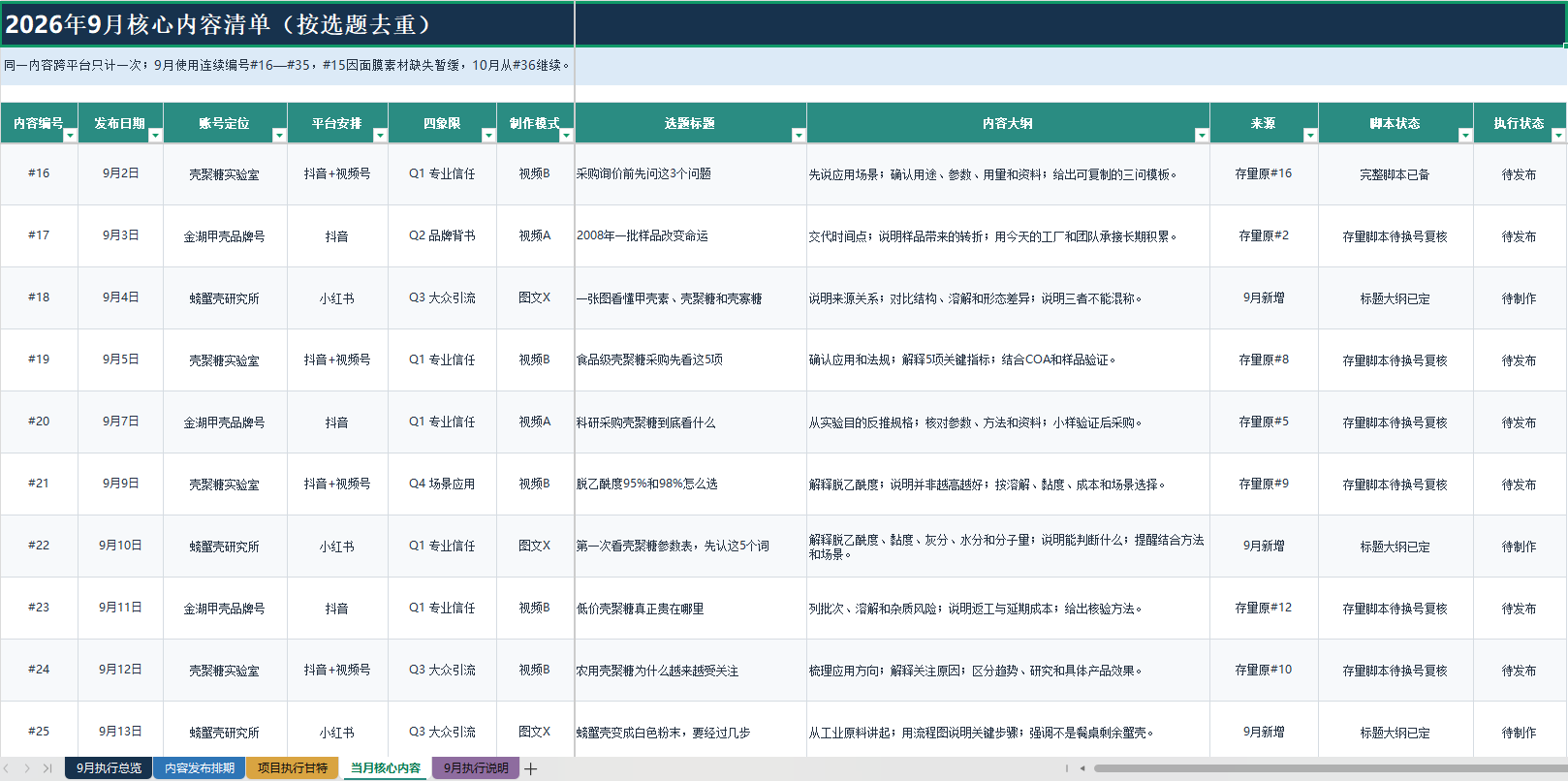Viewport: 1568px width, 781px height.
Task: Select the 视频A cell in row #20
Action: click(535, 422)
